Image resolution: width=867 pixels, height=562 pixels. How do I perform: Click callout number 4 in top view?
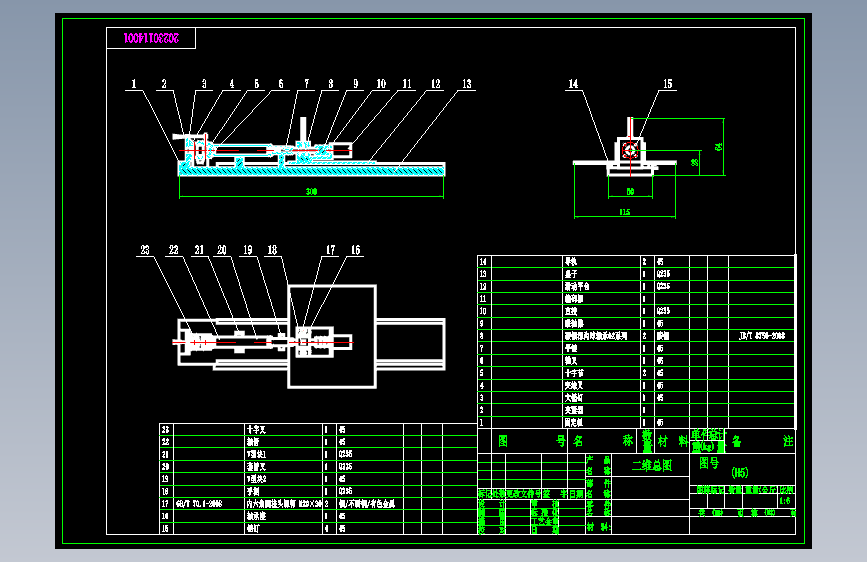(x=232, y=84)
